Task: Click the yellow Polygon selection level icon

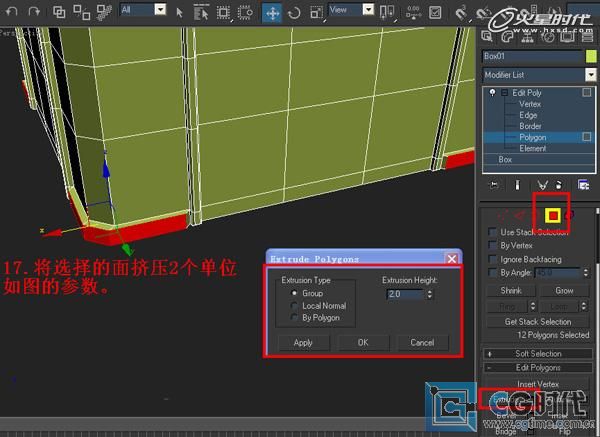Action: [553, 216]
